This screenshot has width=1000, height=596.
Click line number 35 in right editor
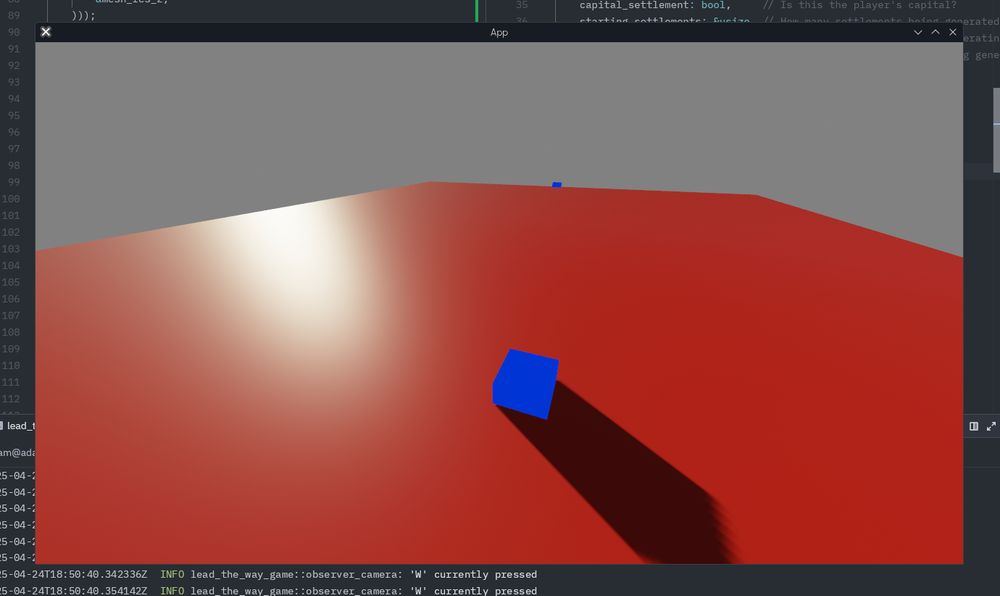click(522, 5)
